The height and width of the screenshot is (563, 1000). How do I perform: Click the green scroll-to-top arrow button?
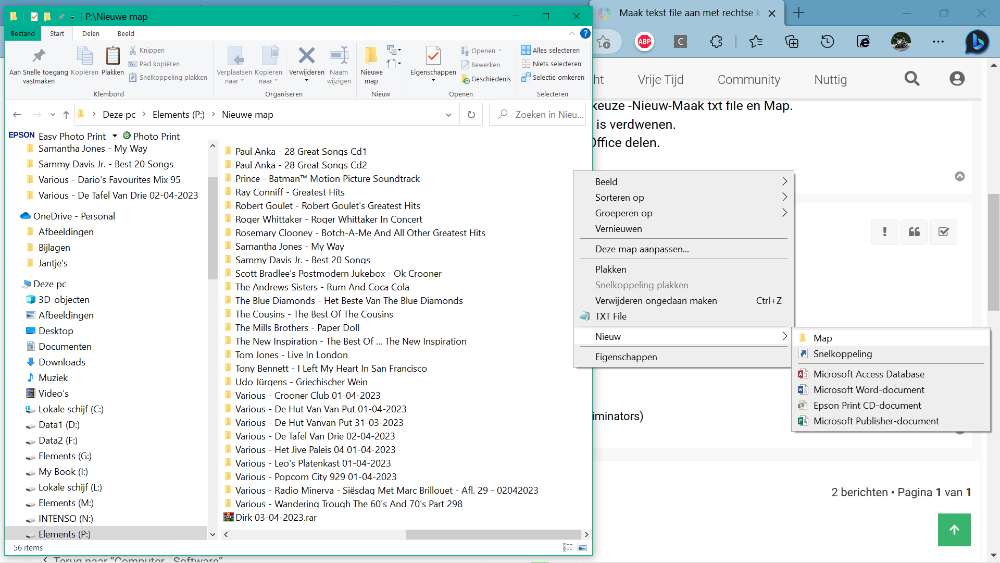coord(954,529)
